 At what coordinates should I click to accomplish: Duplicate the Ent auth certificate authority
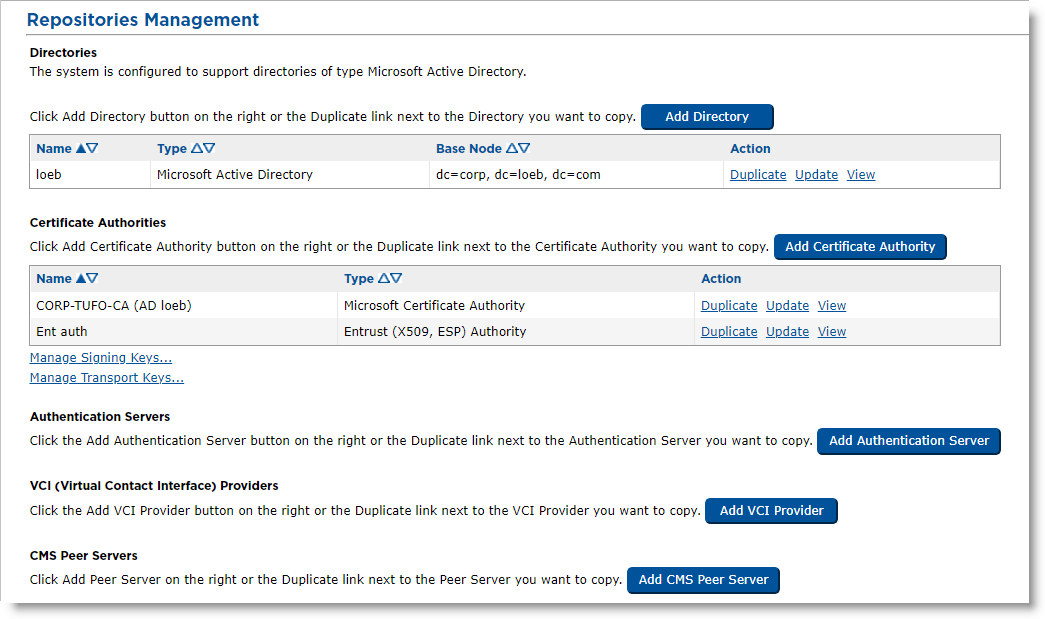(x=729, y=332)
